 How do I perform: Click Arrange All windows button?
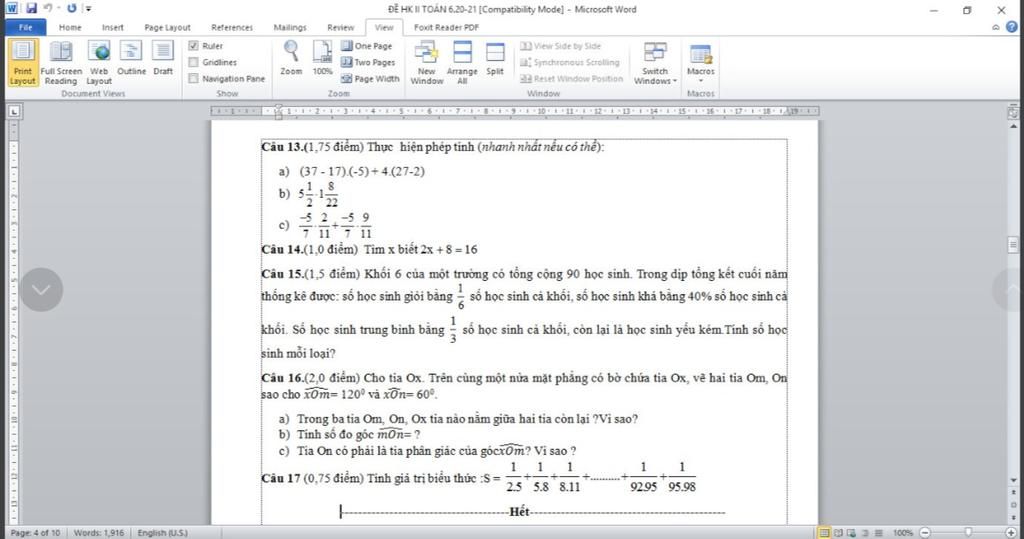point(462,63)
